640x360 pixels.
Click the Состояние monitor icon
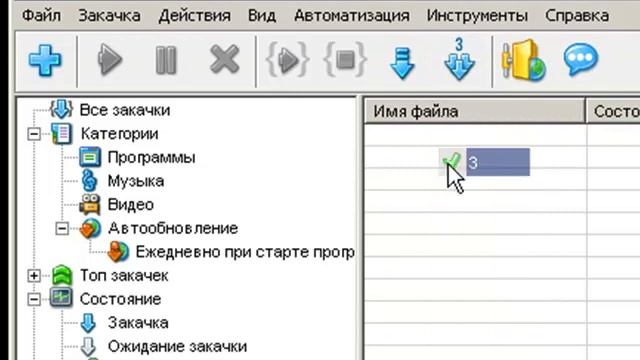61,298
